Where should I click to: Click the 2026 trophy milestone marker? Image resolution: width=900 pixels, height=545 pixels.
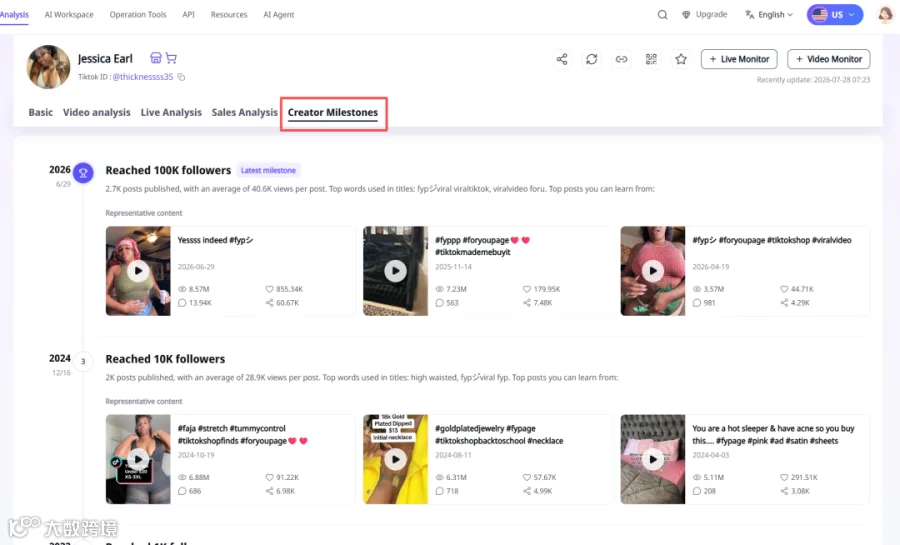pos(83,173)
